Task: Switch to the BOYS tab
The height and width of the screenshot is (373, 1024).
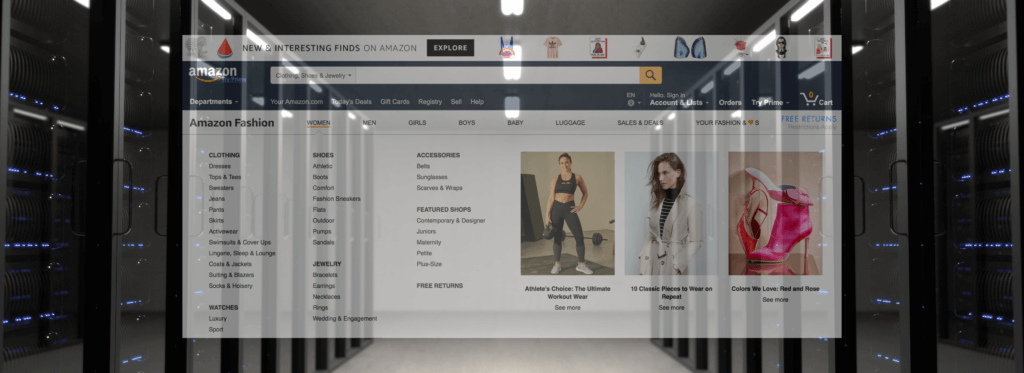Action: click(x=466, y=123)
